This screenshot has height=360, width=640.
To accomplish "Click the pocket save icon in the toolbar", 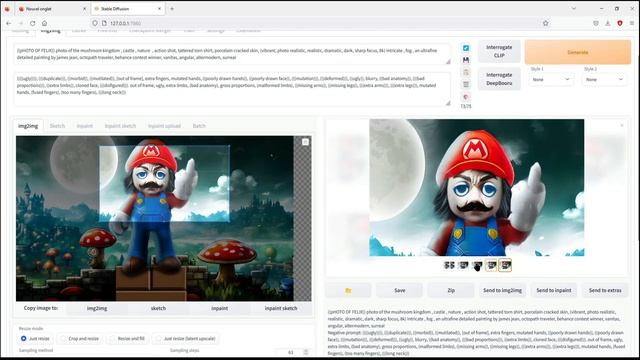I will click(x=596, y=23).
